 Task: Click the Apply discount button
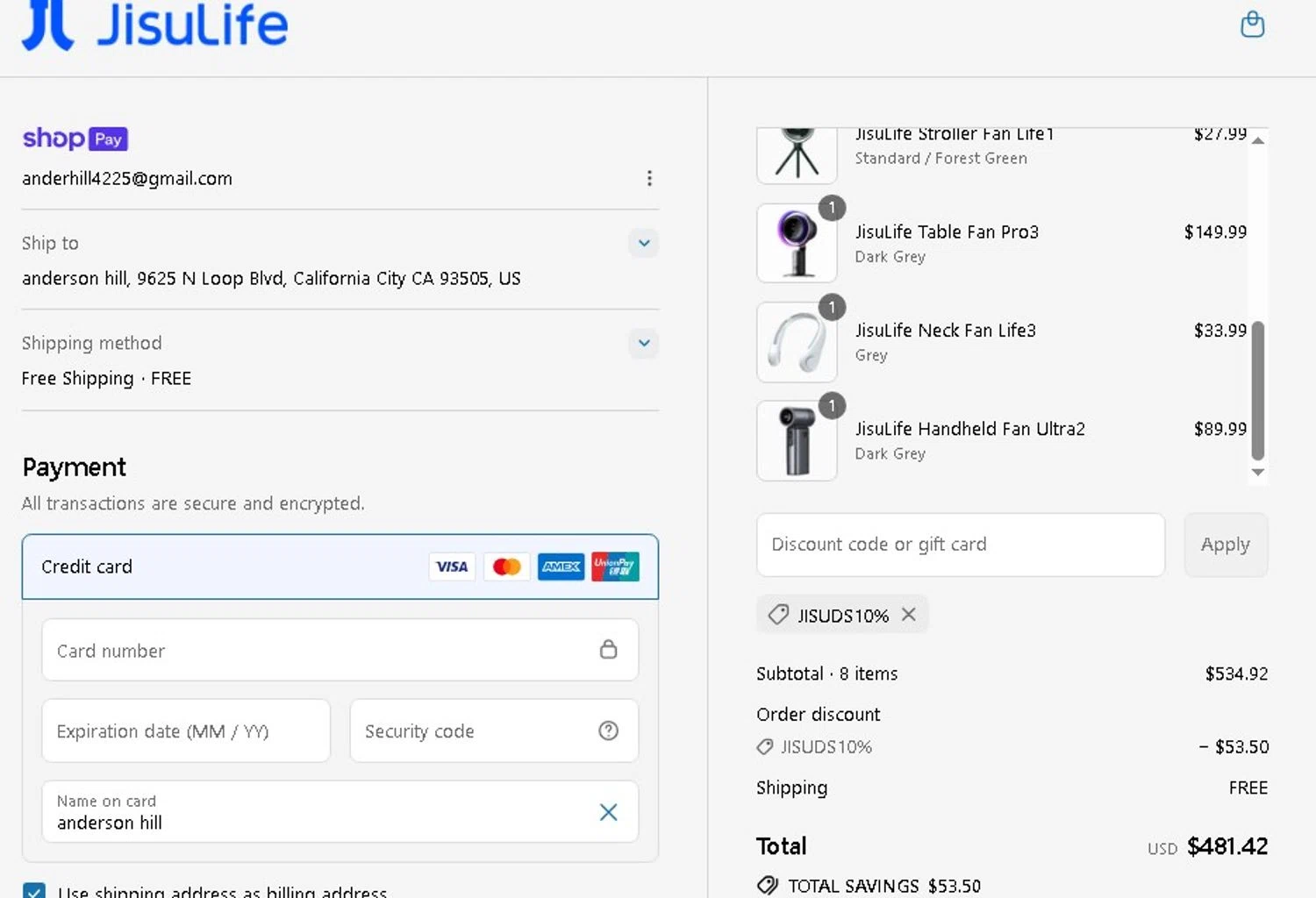point(1226,545)
